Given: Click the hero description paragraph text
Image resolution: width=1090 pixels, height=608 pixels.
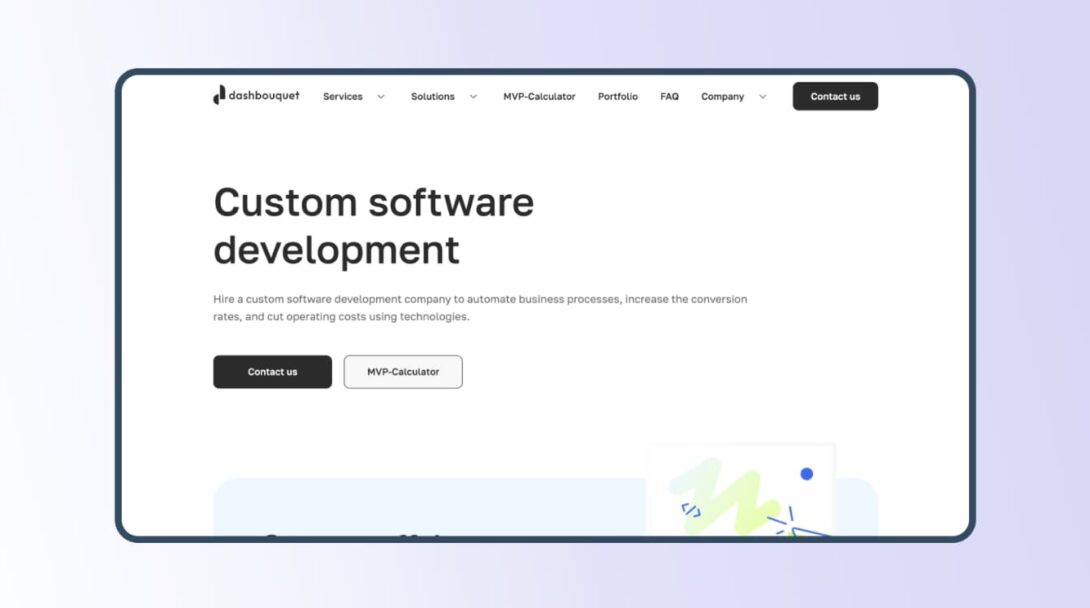Looking at the screenshot, I should 480,308.
